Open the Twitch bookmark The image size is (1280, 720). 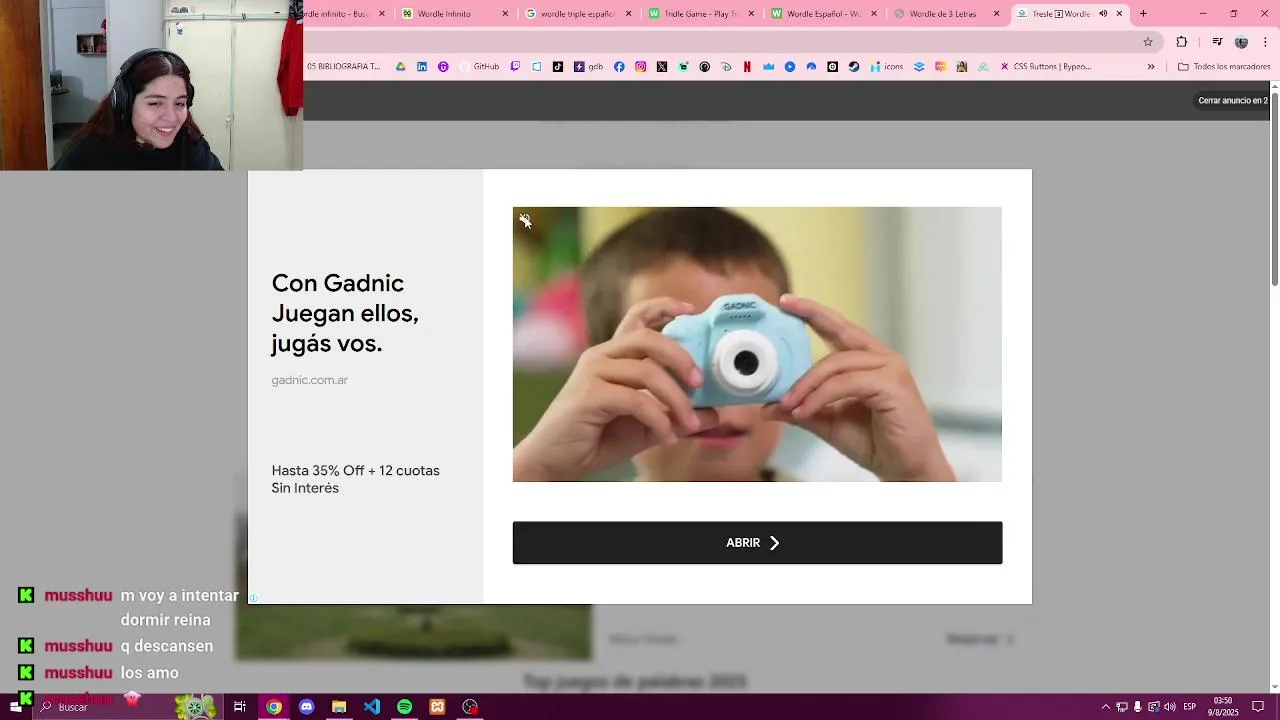point(516,67)
